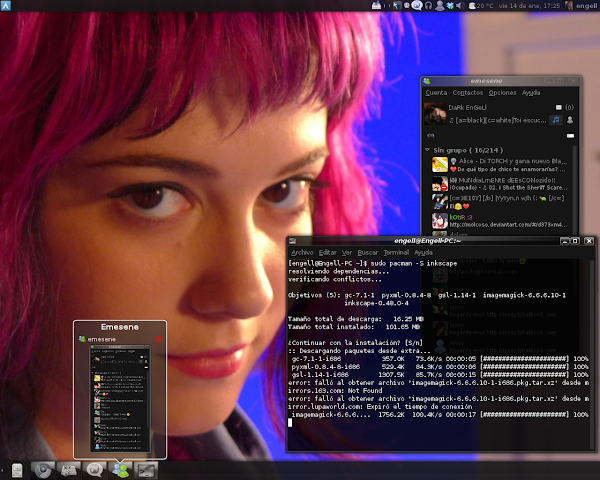Click the gsl-1.14-1-i686 progress bar
The height and width of the screenshot is (480, 600).
point(525,375)
